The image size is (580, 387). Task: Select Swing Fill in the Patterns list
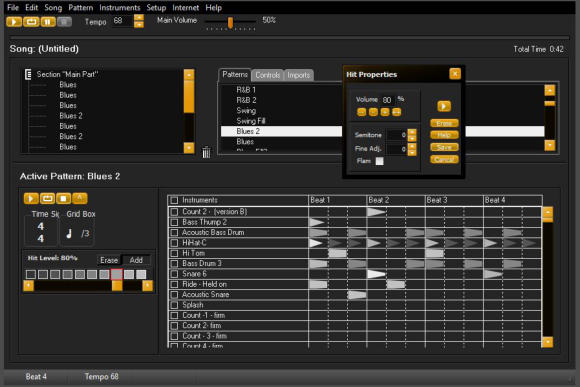pos(251,121)
